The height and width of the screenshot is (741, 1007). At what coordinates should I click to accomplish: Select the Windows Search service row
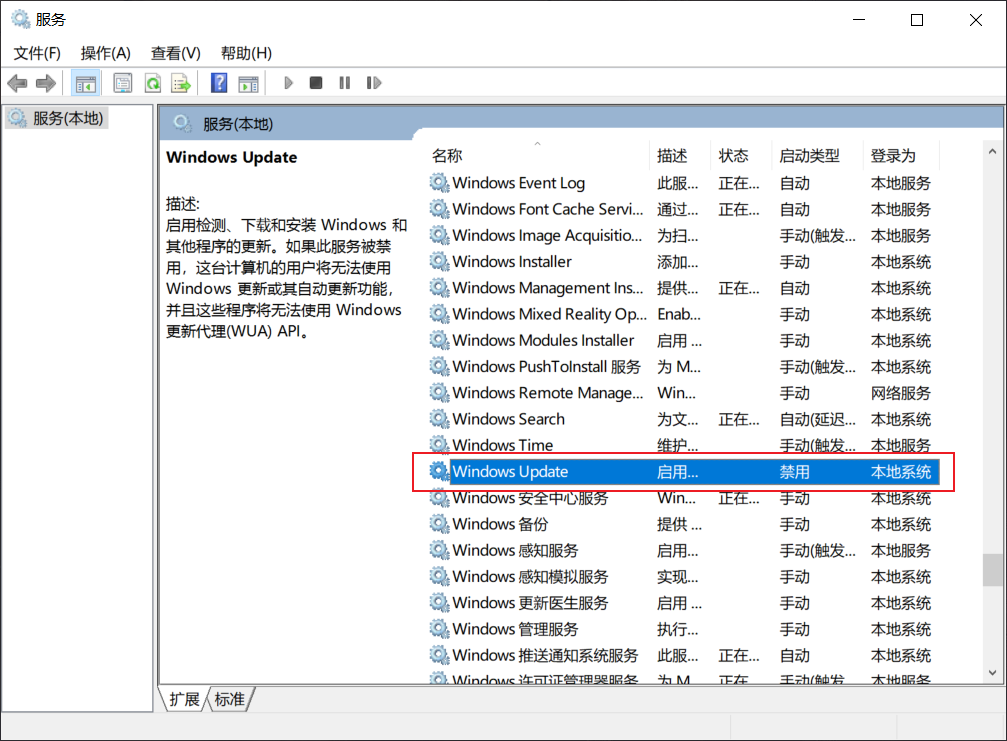point(508,419)
